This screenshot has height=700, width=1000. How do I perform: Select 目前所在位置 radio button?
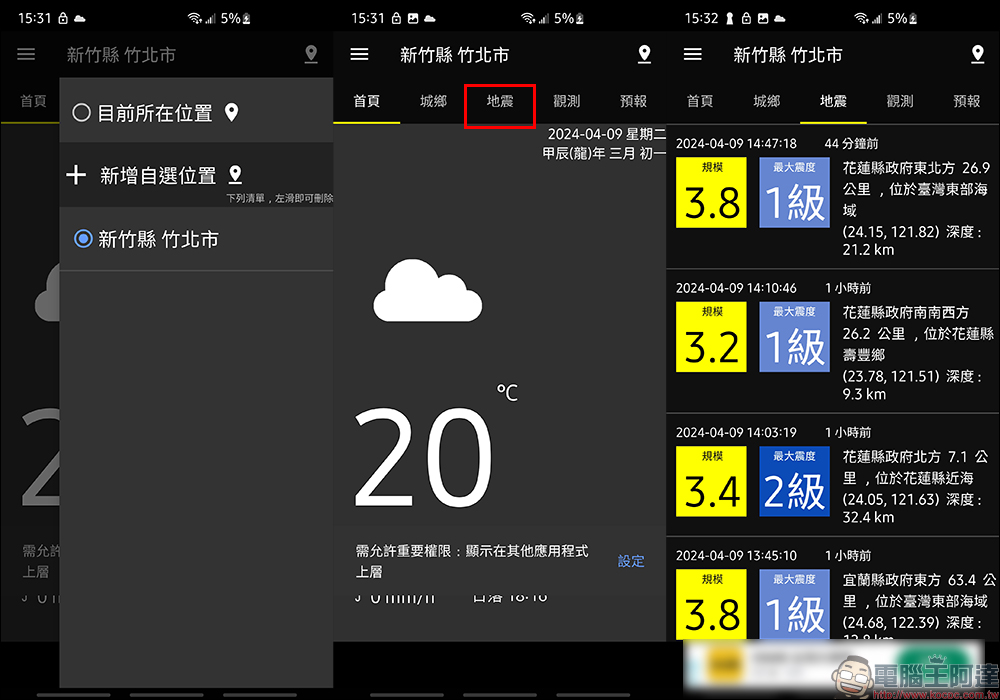81,113
